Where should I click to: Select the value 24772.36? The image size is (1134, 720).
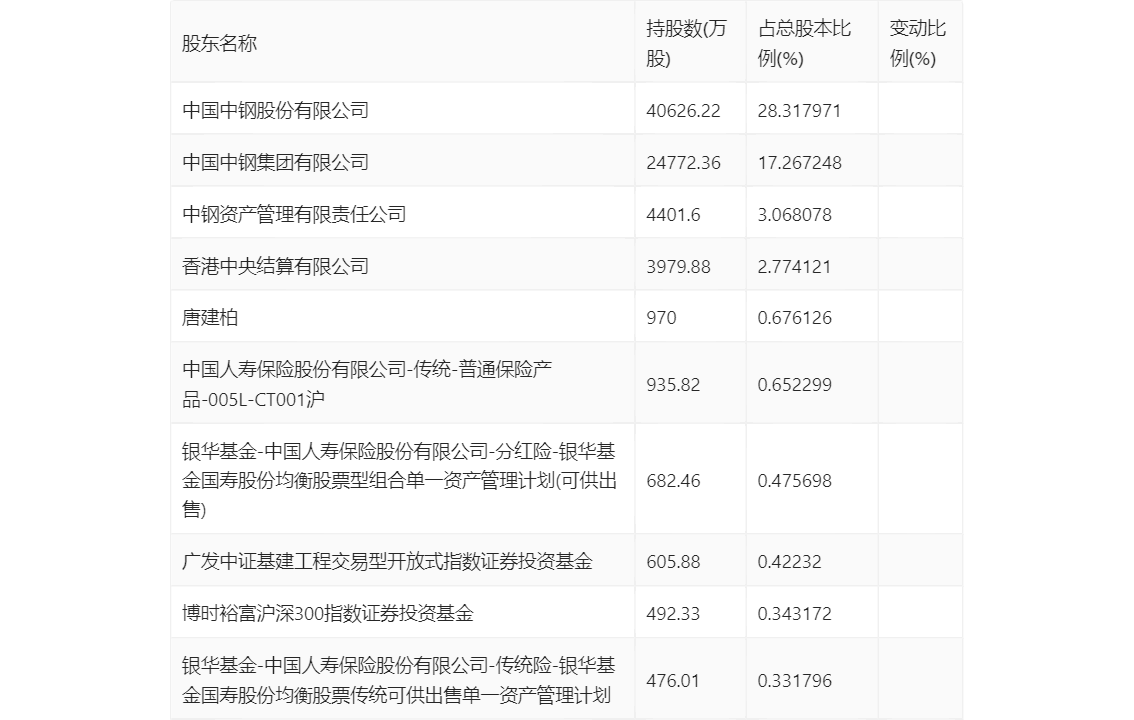[683, 163]
